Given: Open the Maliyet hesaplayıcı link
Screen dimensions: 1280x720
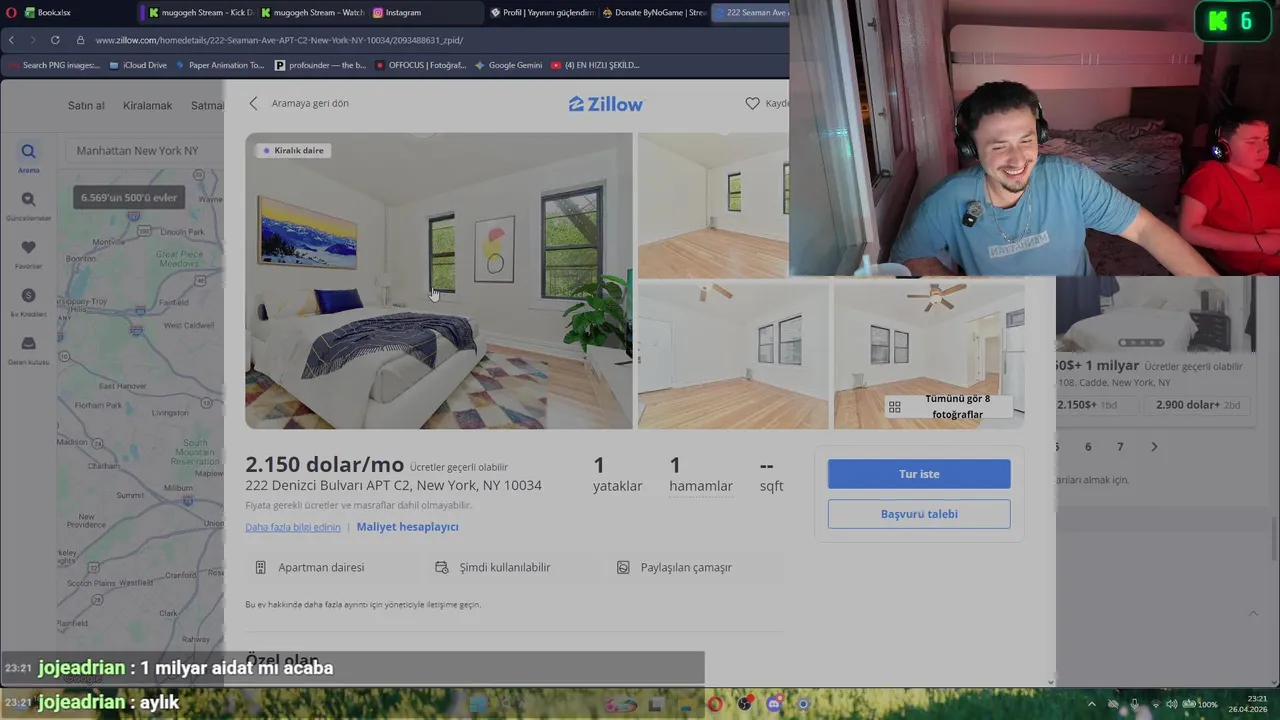Looking at the screenshot, I should (x=408, y=527).
